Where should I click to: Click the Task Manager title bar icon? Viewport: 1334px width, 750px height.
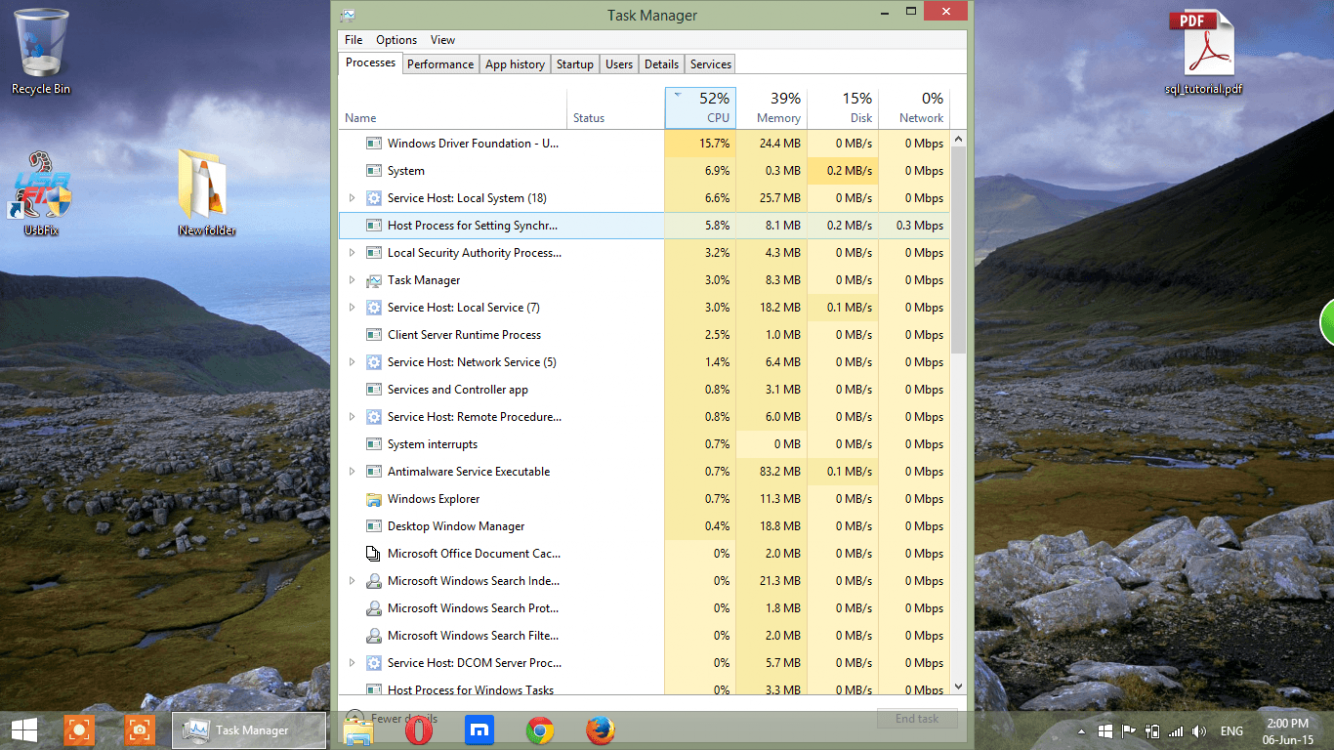tap(347, 15)
